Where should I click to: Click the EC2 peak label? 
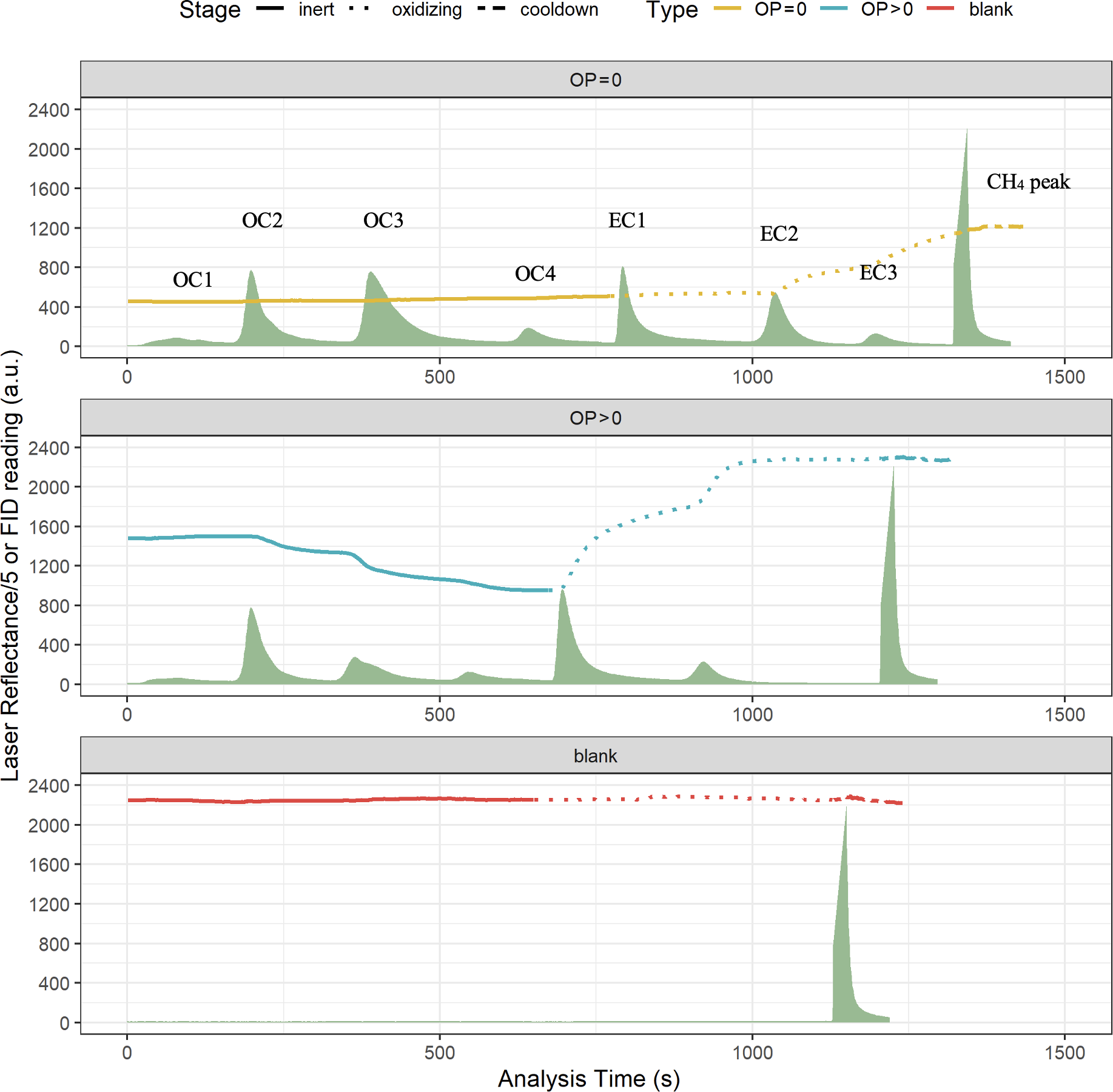(x=779, y=234)
